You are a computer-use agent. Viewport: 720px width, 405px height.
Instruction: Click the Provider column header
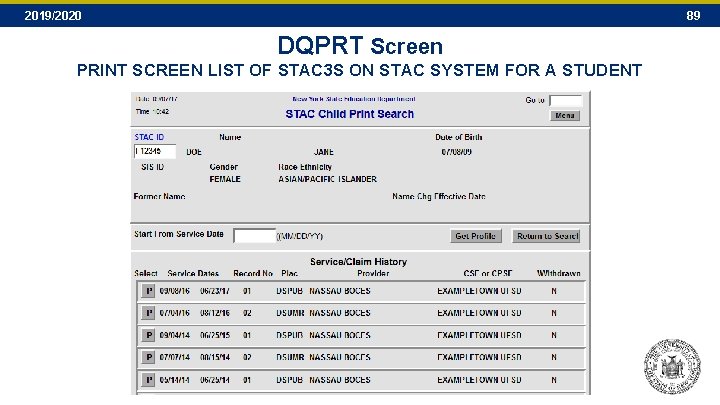coord(373,273)
